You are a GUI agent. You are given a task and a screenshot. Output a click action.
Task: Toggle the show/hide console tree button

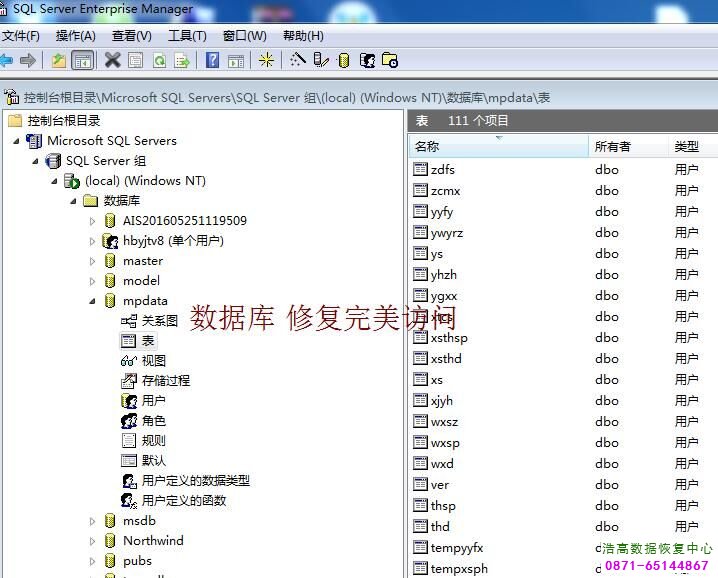(x=83, y=61)
